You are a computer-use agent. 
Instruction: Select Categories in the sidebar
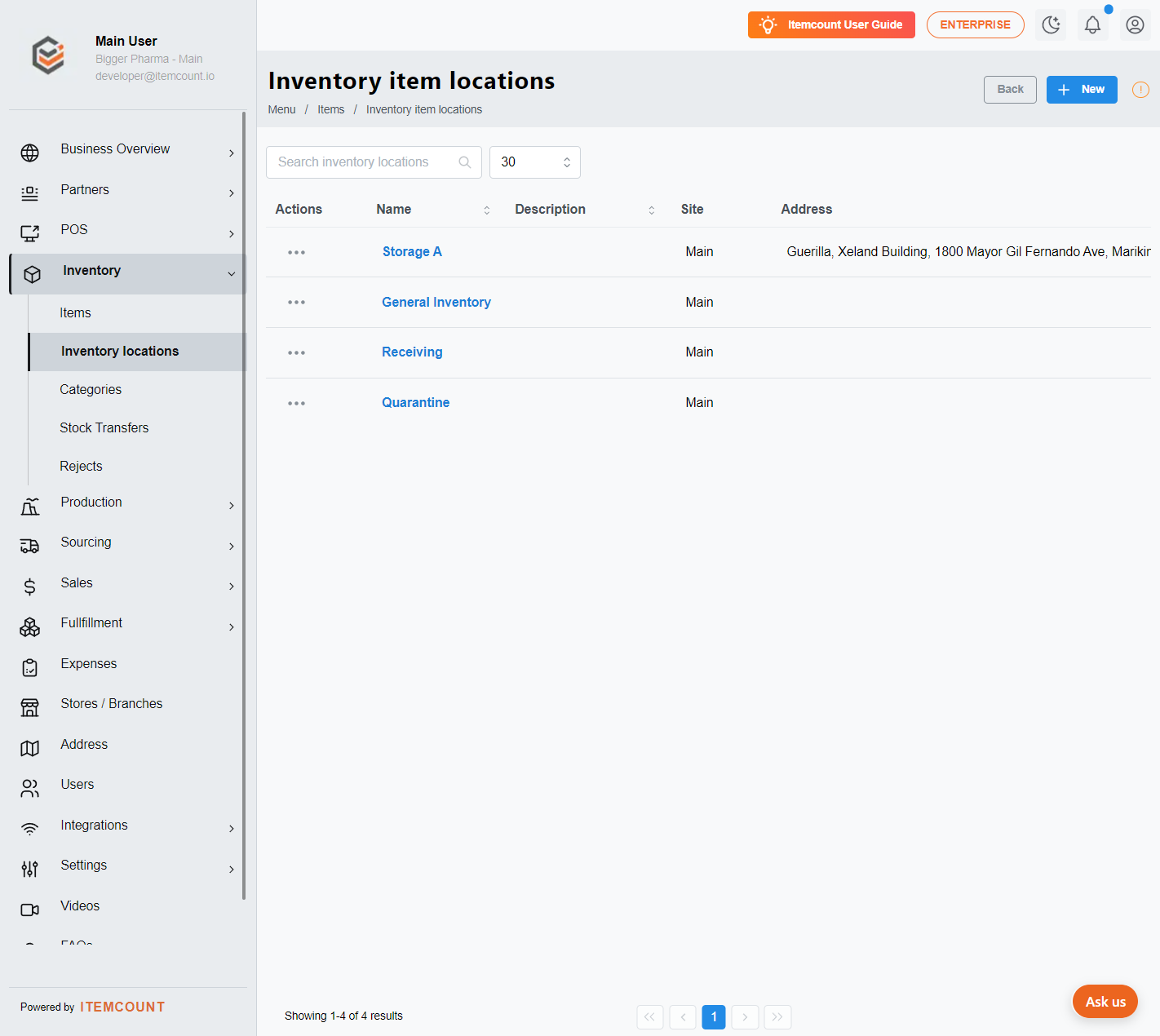tap(91, 390)
